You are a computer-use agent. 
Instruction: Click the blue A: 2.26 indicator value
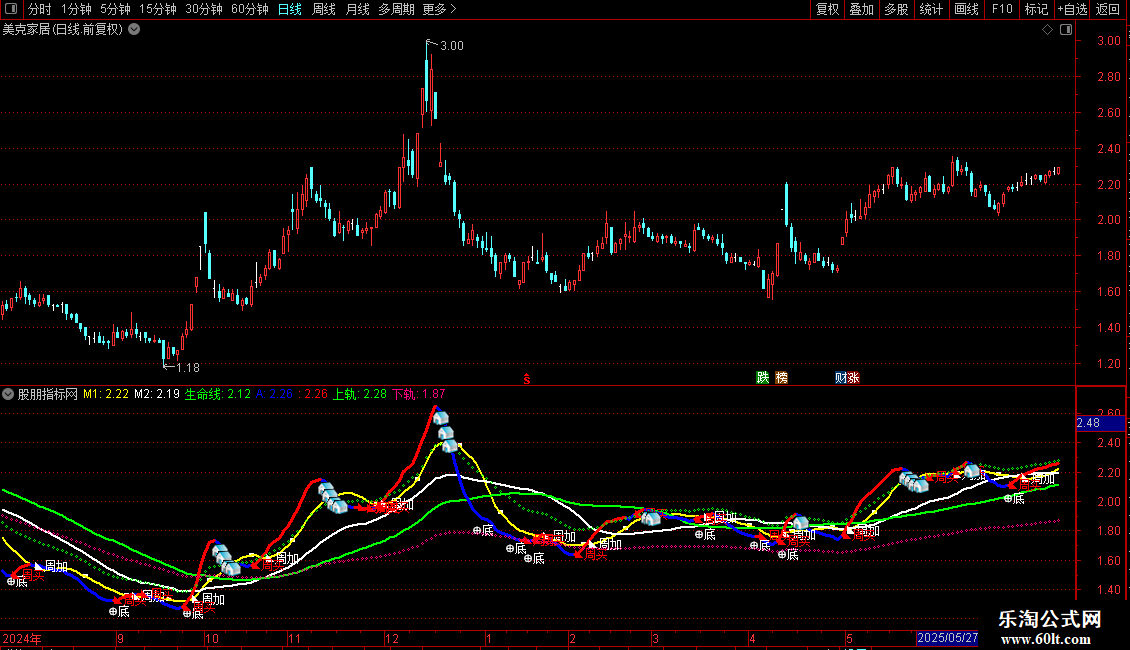tap(275, 394)
